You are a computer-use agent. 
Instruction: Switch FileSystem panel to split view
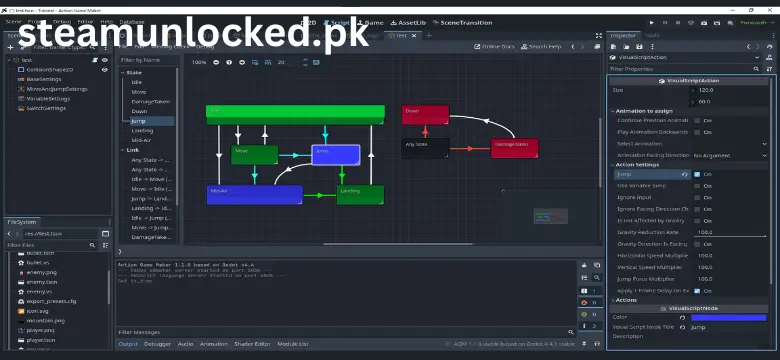tap(105, 234)
